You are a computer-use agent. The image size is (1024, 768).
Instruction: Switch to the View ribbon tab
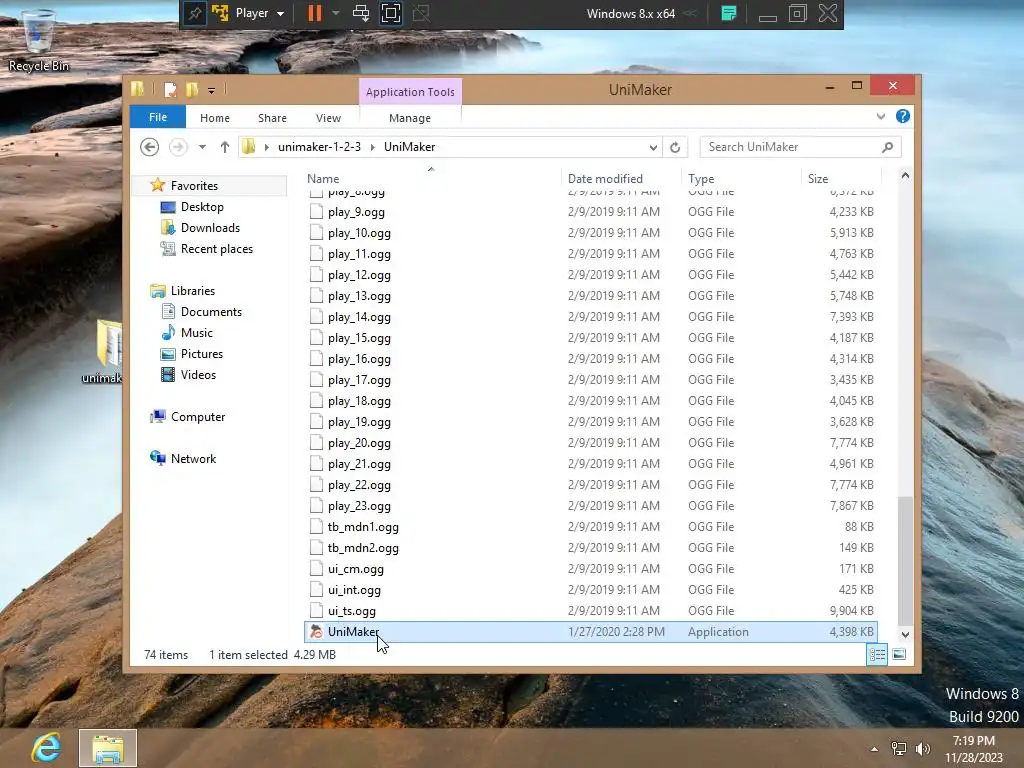(328, 118)
